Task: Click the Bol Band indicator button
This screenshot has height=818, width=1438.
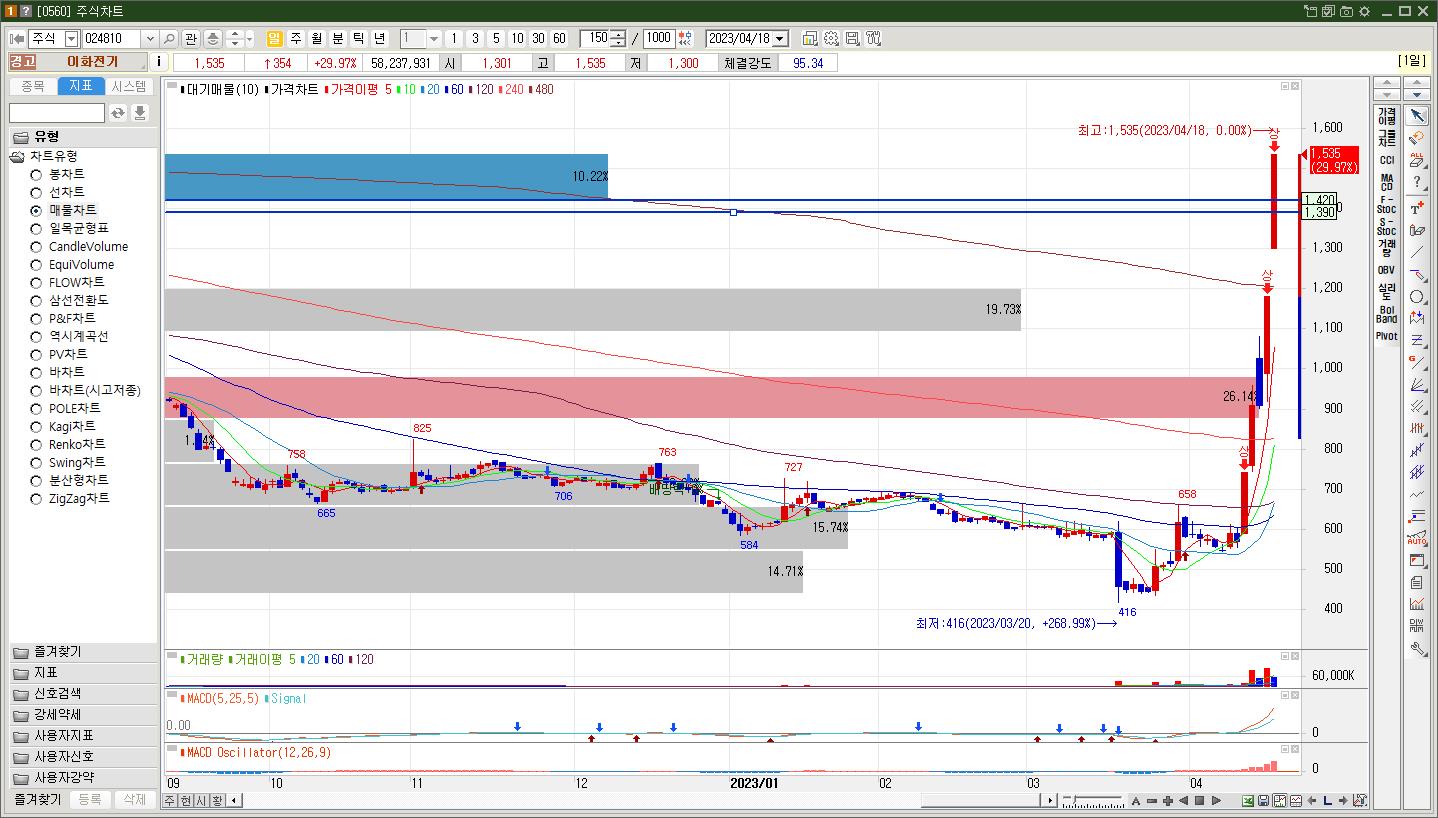Action: point(1386,314)
